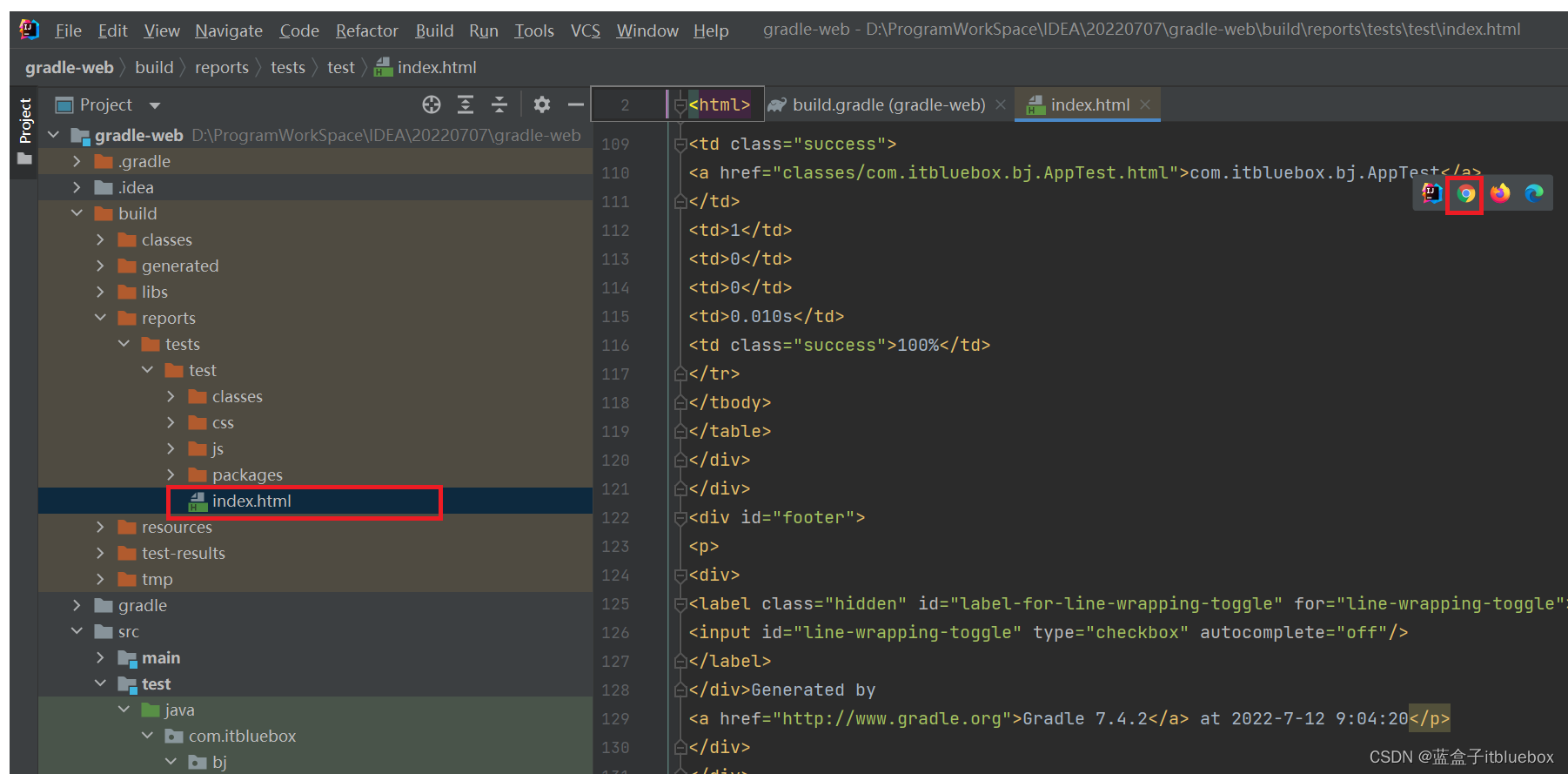
Task: Click Collapse All in Project toolbar
Action: point(499,104)
